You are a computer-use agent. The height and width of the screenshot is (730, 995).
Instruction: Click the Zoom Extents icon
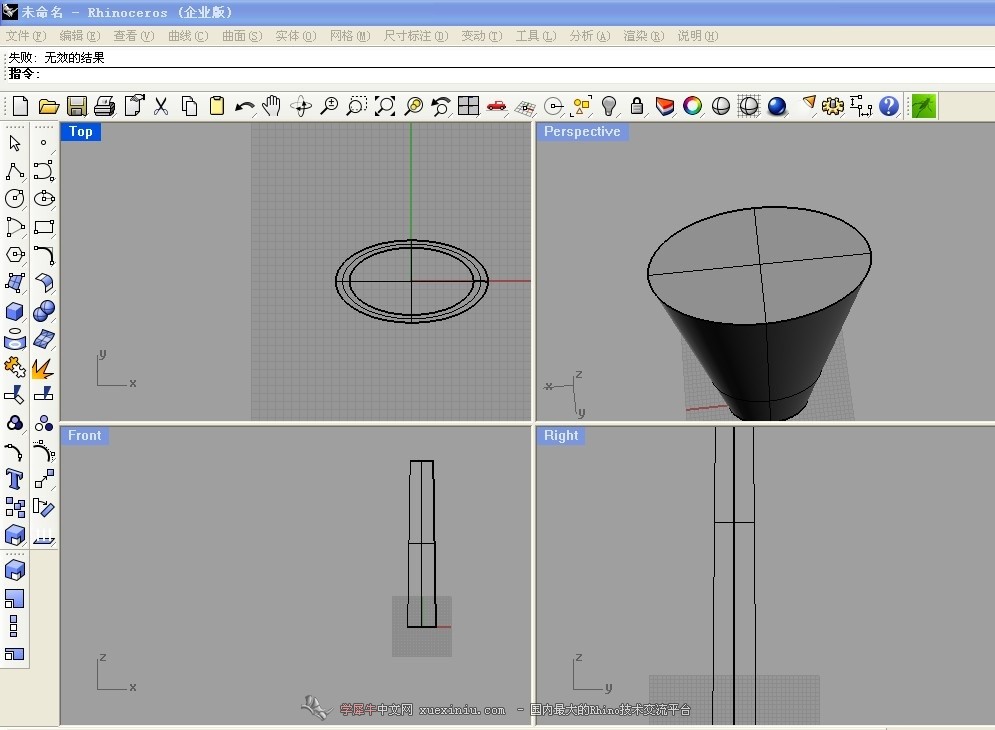(x=385, y=106)
